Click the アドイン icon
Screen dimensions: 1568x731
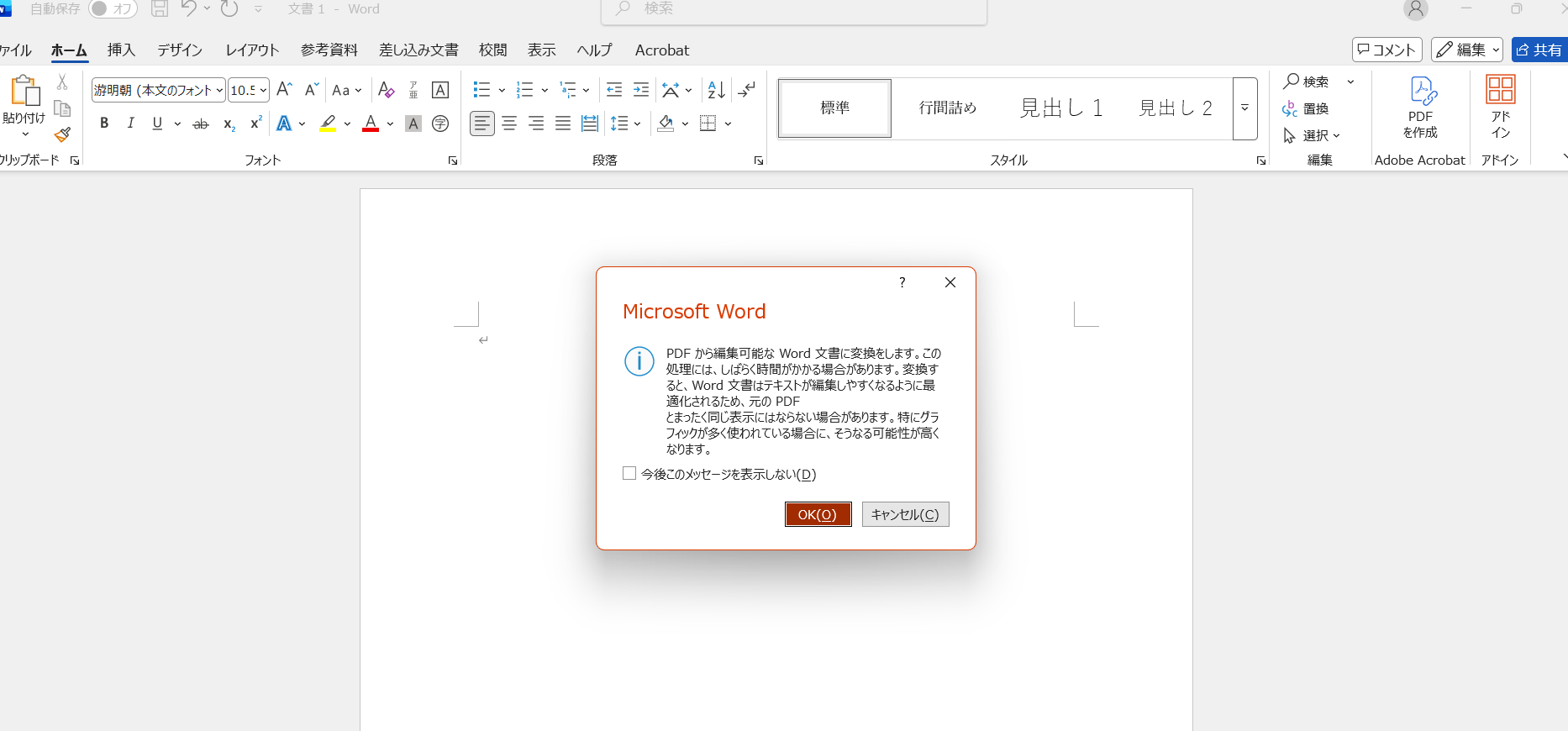[1501, 108]
